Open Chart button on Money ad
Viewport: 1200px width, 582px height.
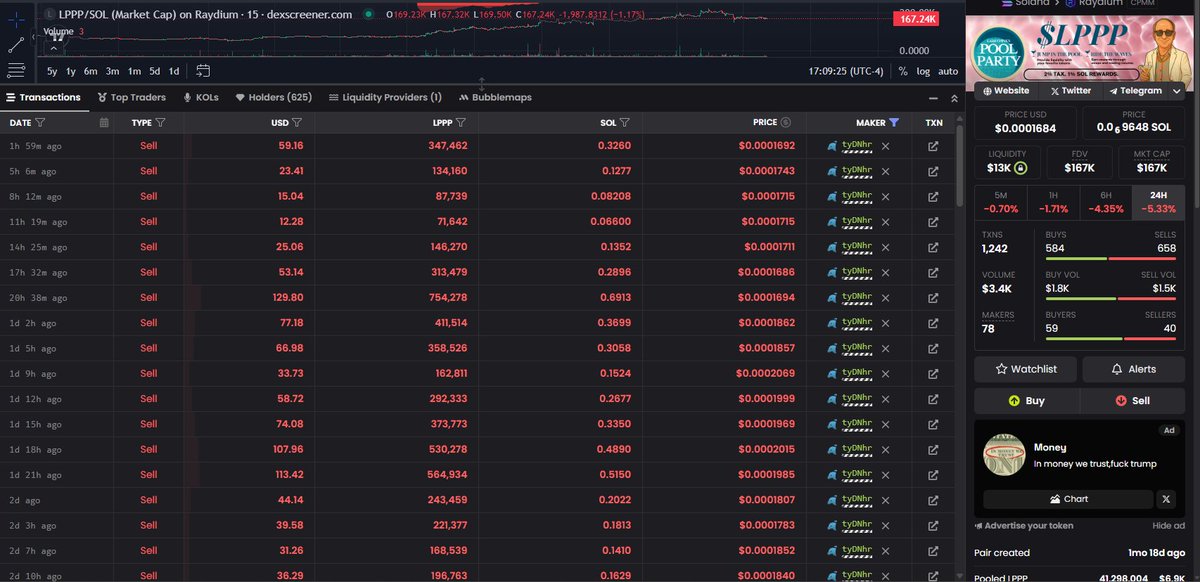tap(1069, 499)
